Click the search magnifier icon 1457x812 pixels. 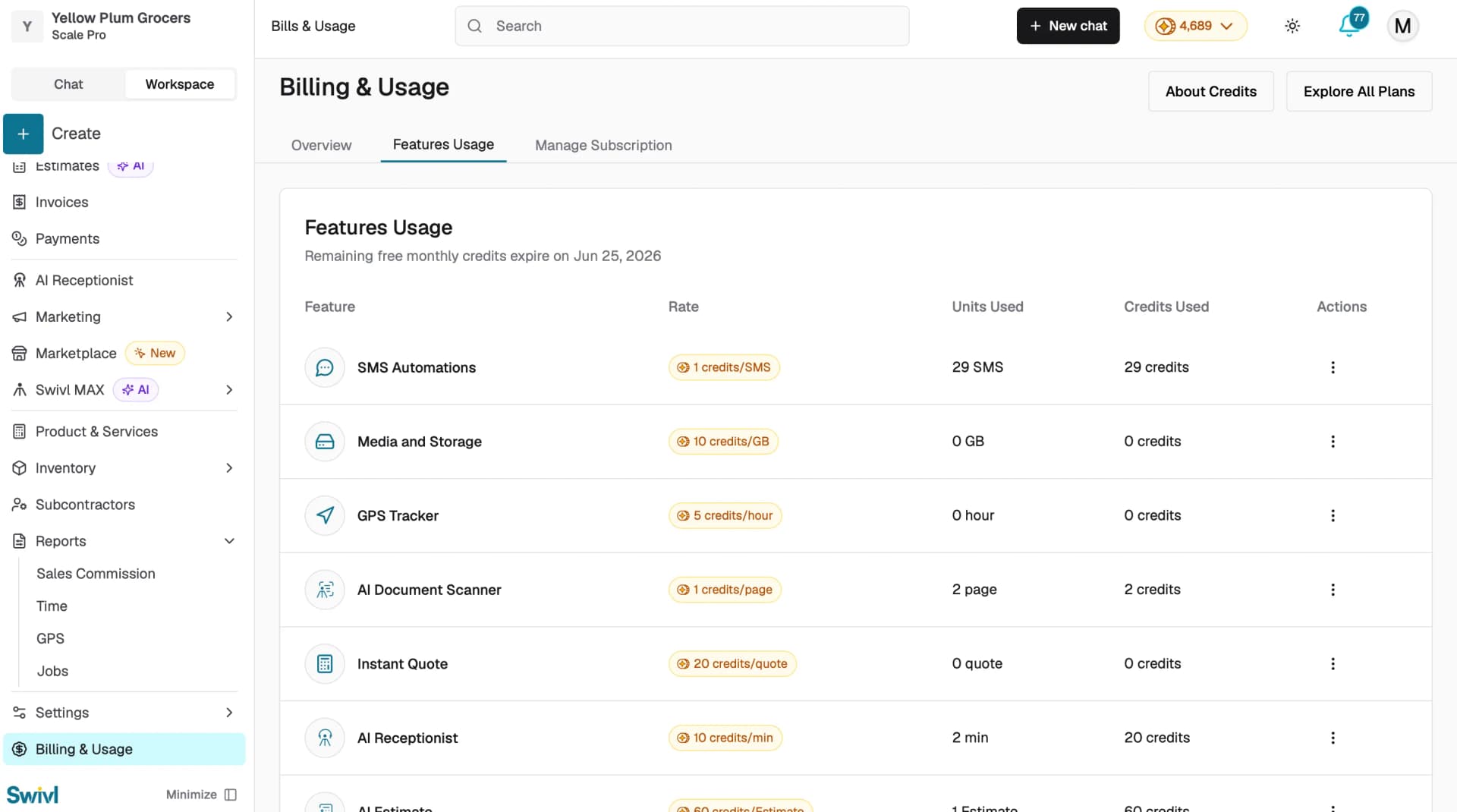(474, 26)
